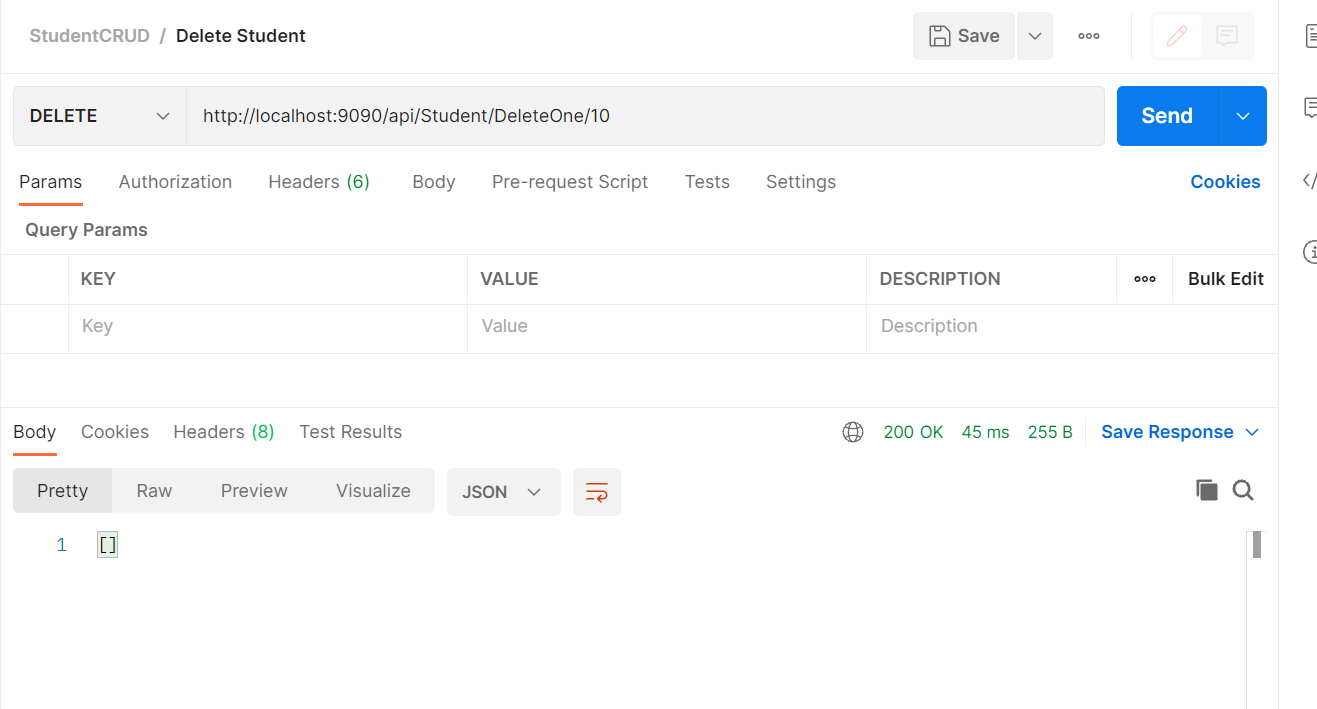Toggle the Pretty response view
1317x709 pixels.
coord(62,490)
